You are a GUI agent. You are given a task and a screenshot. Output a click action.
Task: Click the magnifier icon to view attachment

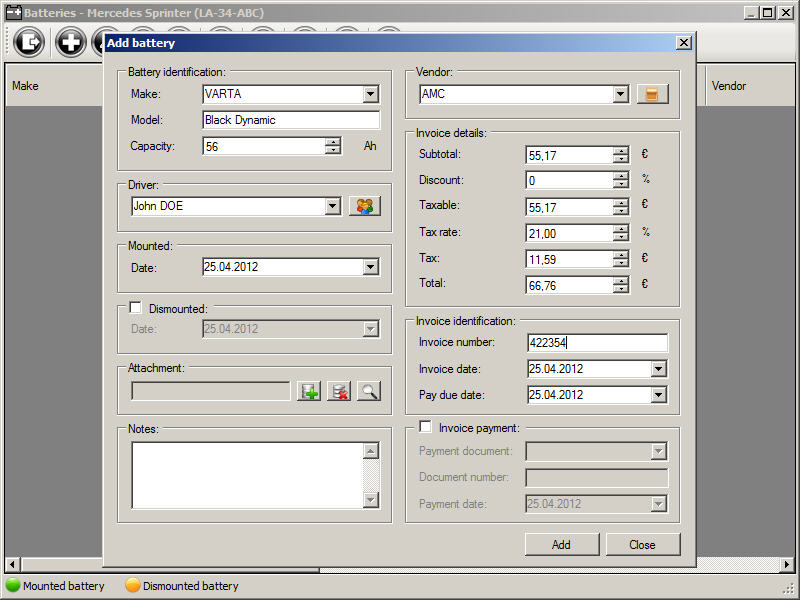(368, 391)
